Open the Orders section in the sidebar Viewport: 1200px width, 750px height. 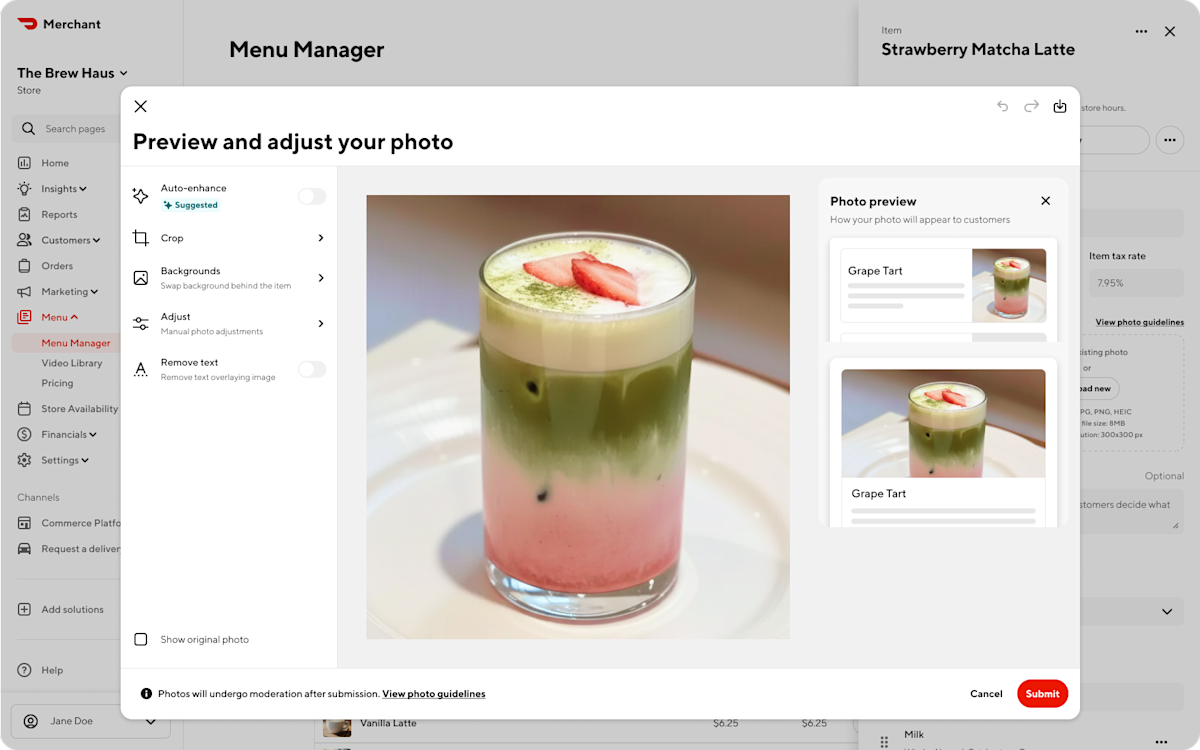[x=57, y=265]
